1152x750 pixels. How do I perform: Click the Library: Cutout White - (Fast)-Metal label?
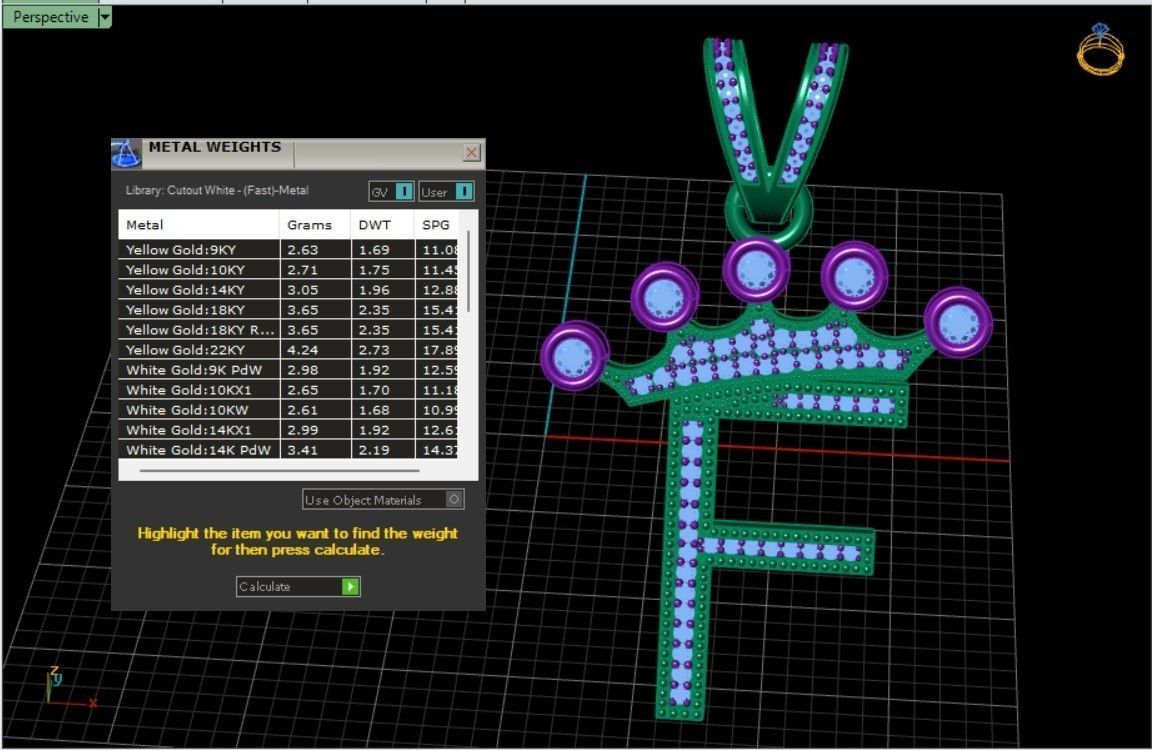tap(217, 190)
